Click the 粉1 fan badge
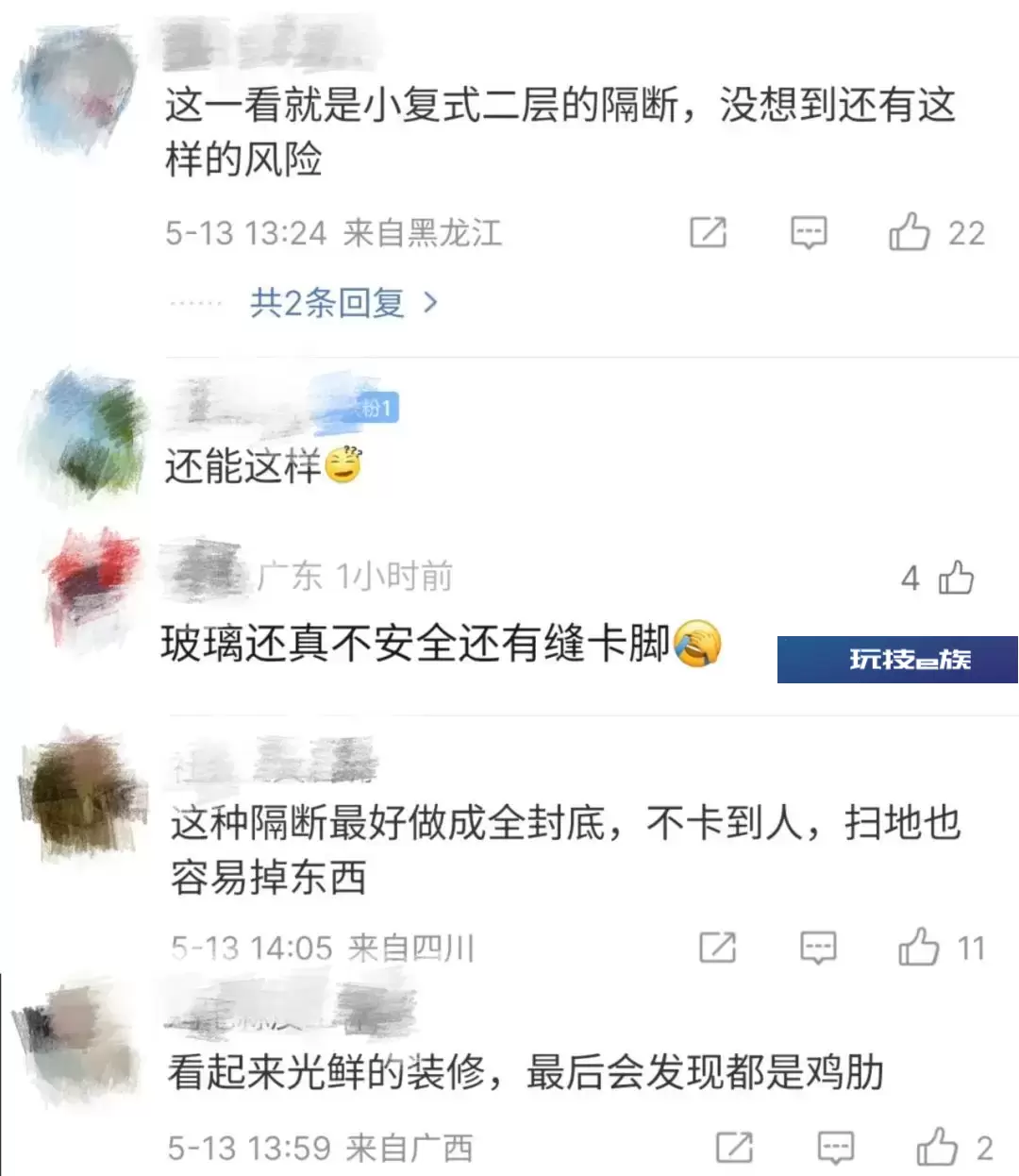 point(376,408)
